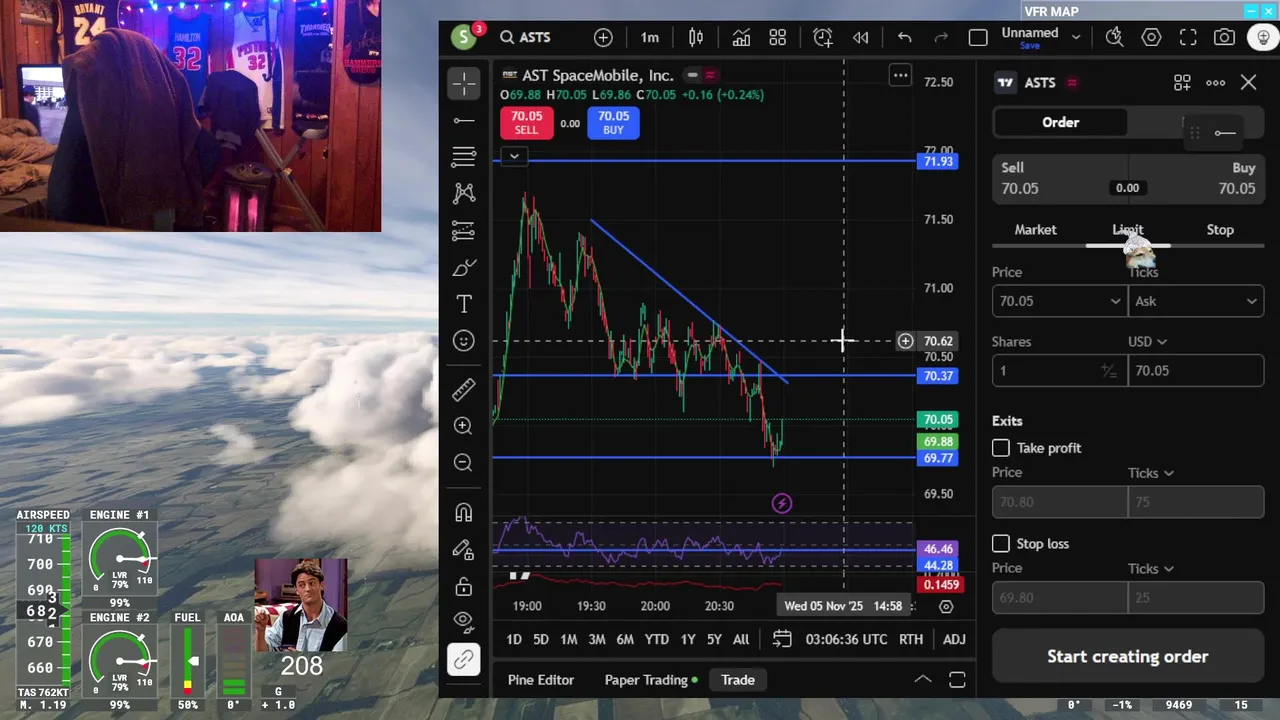The image size is (1280, 720).
Task: Expand the Unnamed layout dropdown arrow
Action: pyautogui.click(x=1076, y=37)
